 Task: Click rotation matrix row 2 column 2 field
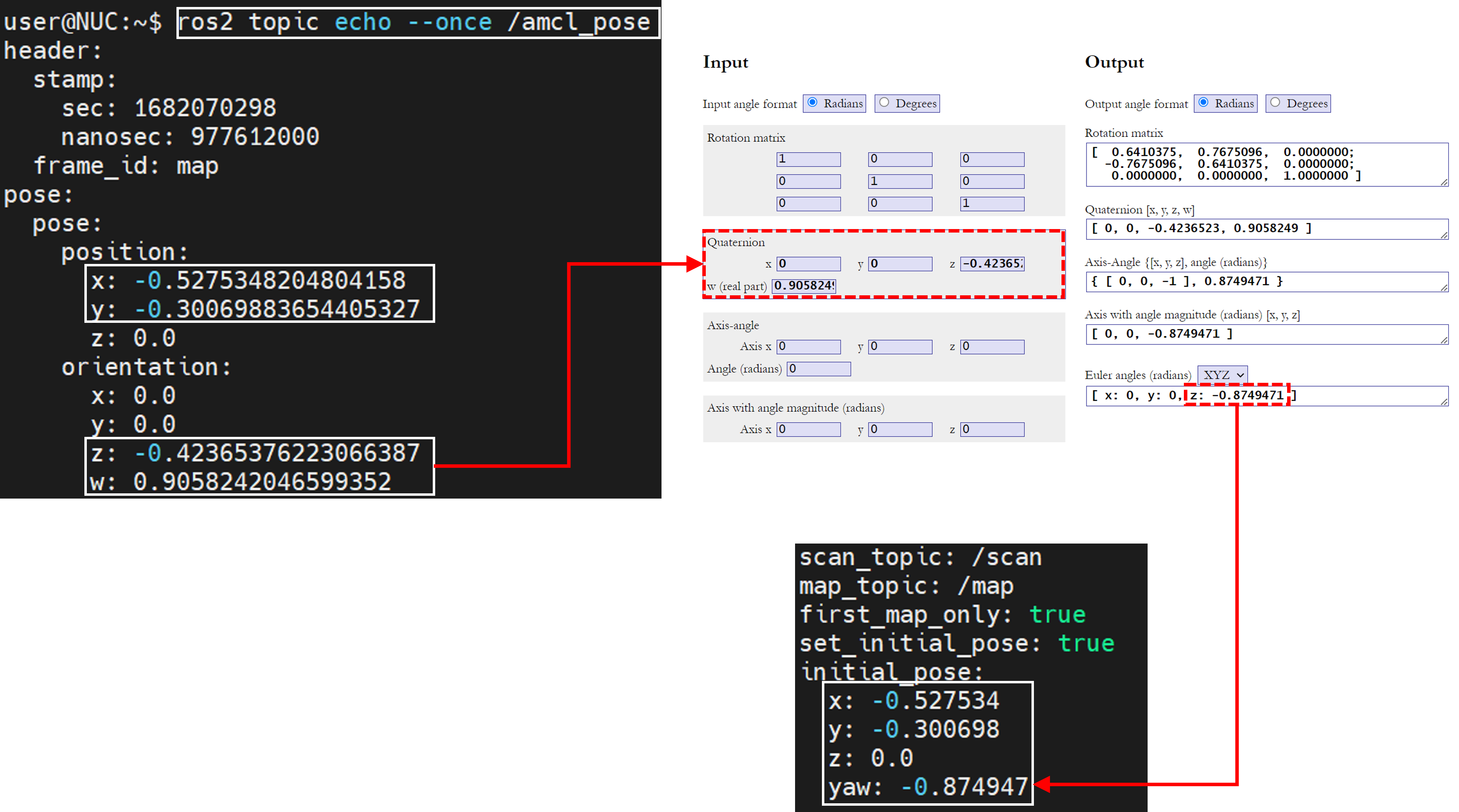tap(900, 181)
